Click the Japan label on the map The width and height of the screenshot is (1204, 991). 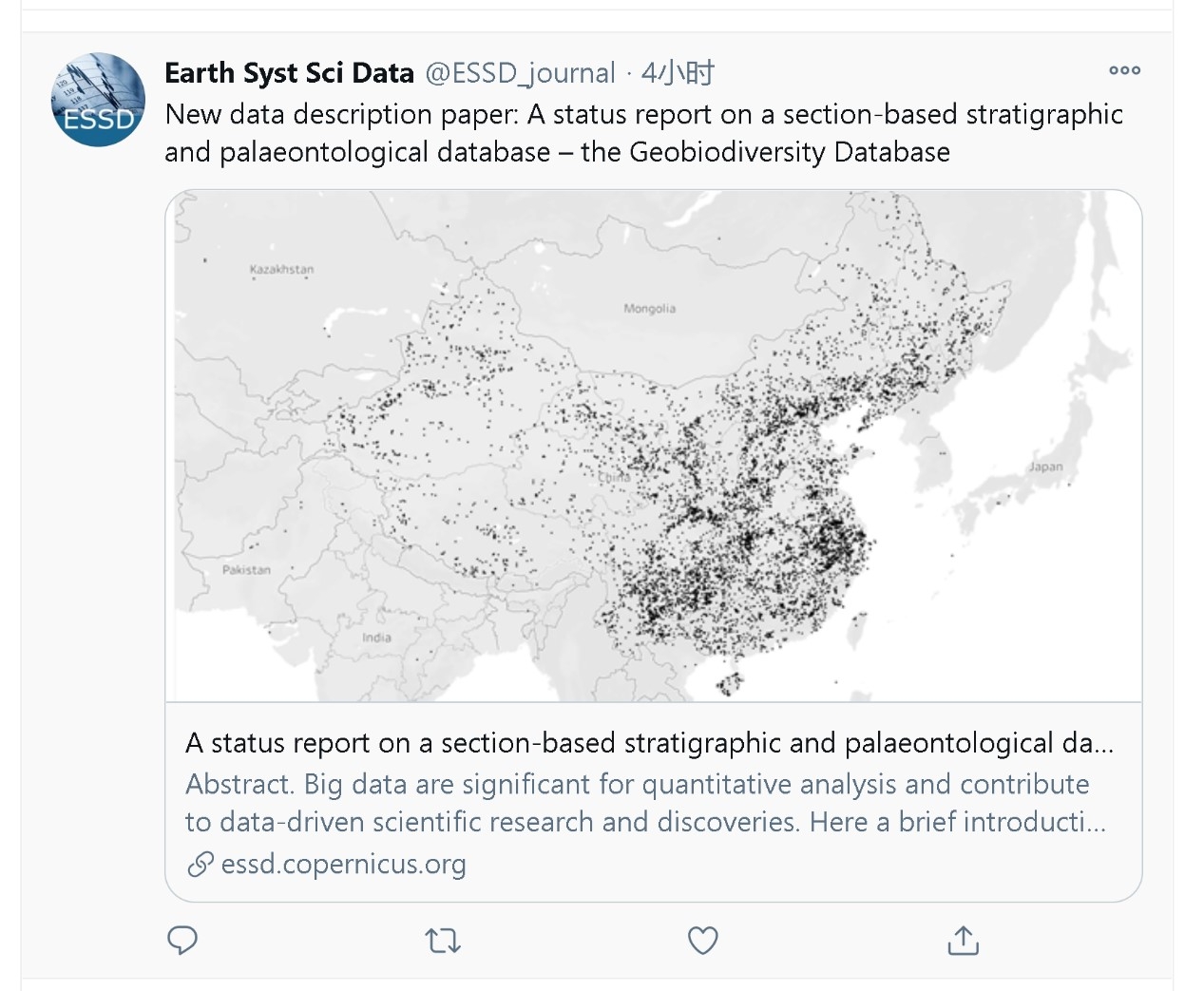point(1045,467)
